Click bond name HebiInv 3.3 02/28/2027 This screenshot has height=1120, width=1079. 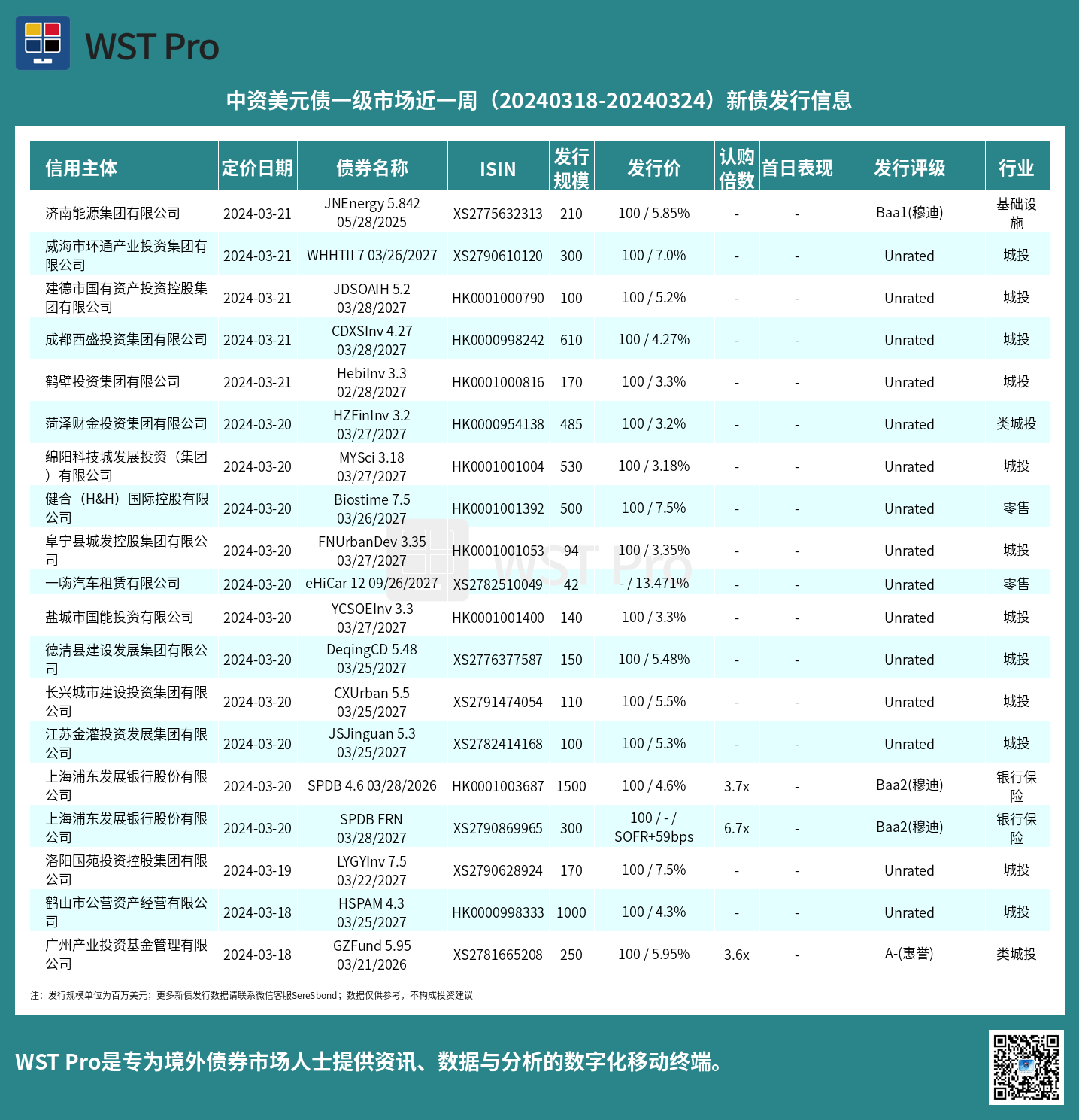click(372, 383)
